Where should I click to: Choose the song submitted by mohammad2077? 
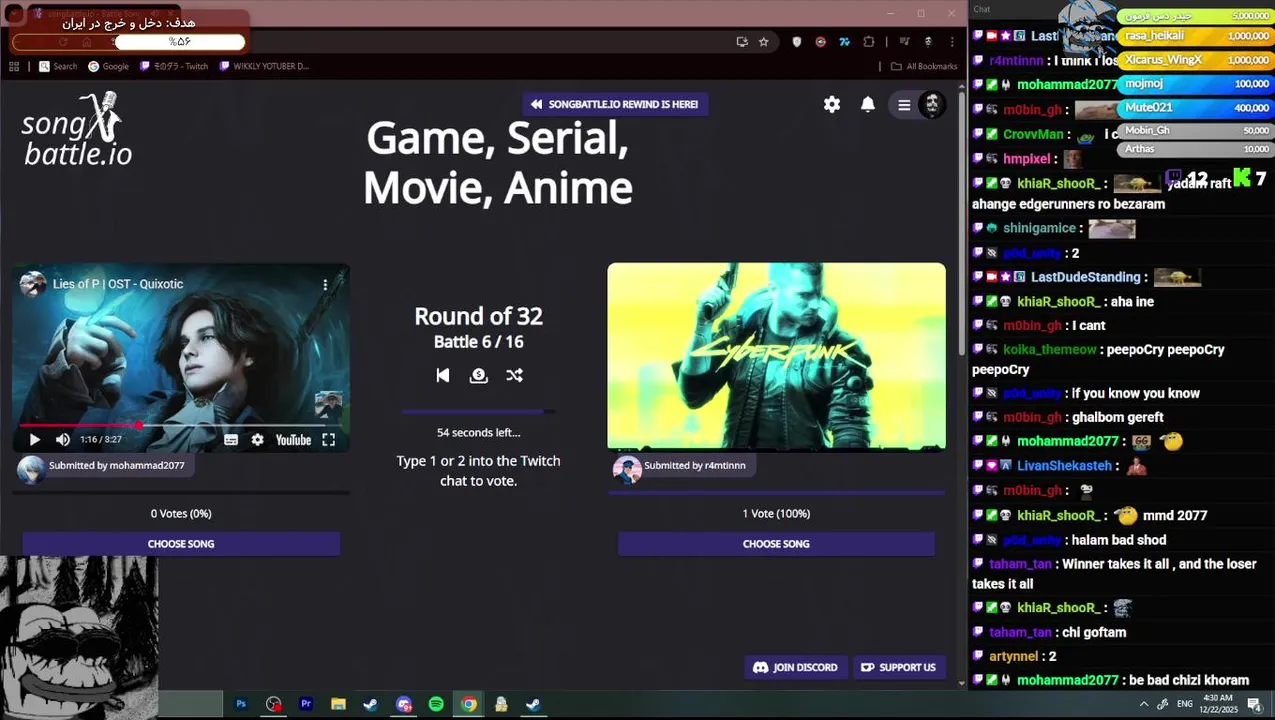[181, 544]
